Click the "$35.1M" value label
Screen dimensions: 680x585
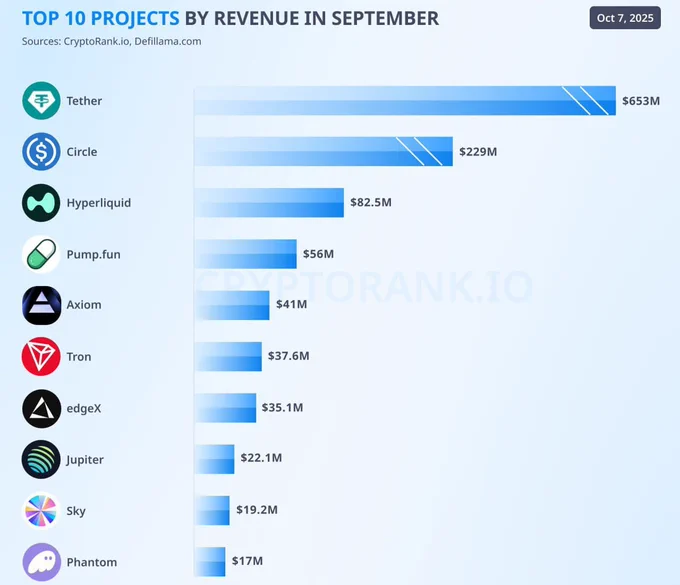click(282, 408)
